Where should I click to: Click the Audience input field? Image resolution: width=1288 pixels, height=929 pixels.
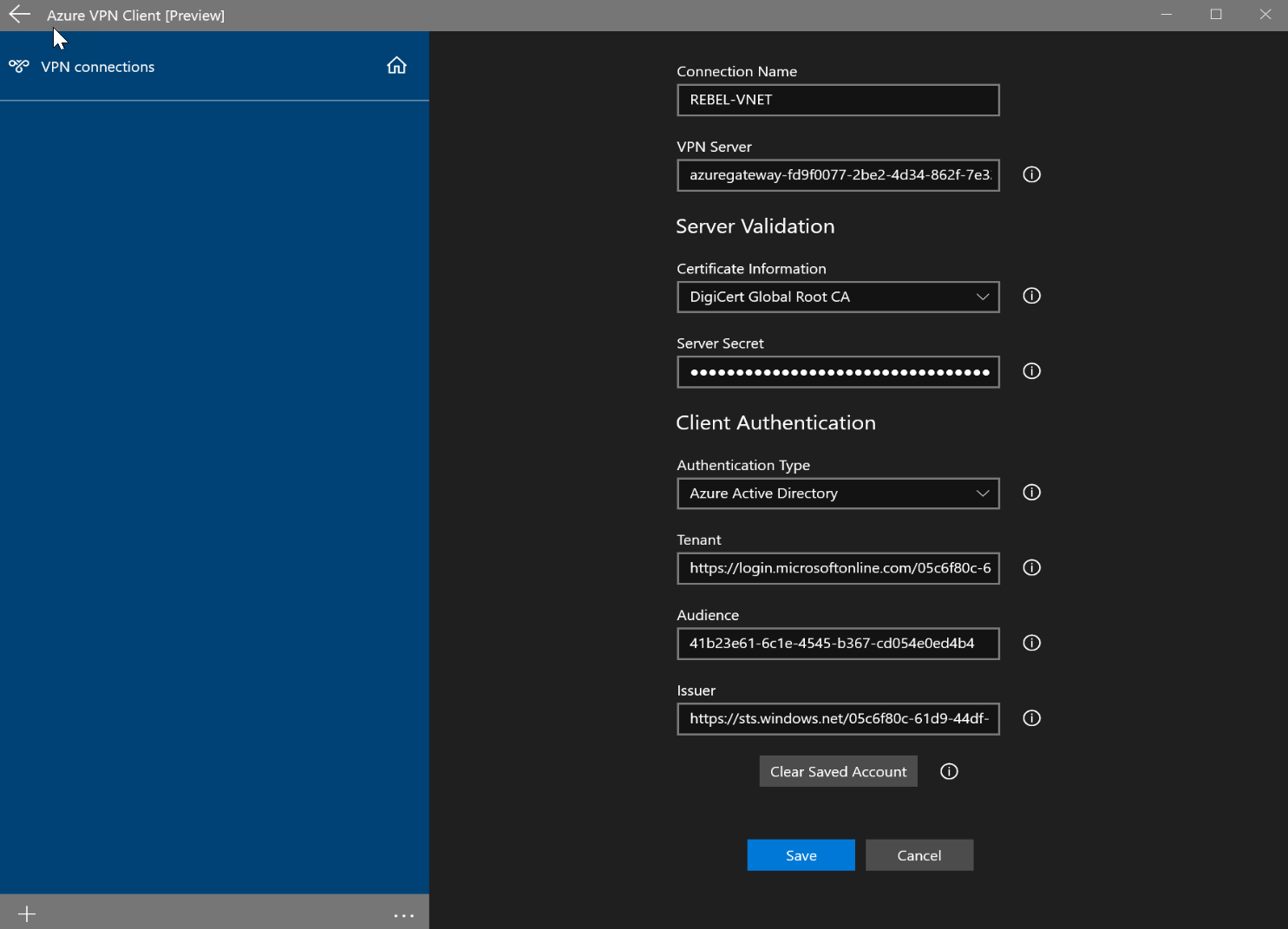coord(837,643)
